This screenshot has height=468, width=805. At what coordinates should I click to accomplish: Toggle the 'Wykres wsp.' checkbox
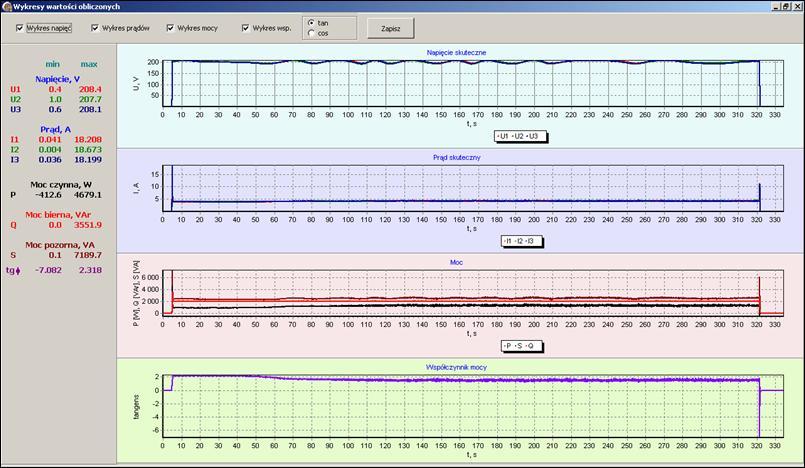[245, 28]
